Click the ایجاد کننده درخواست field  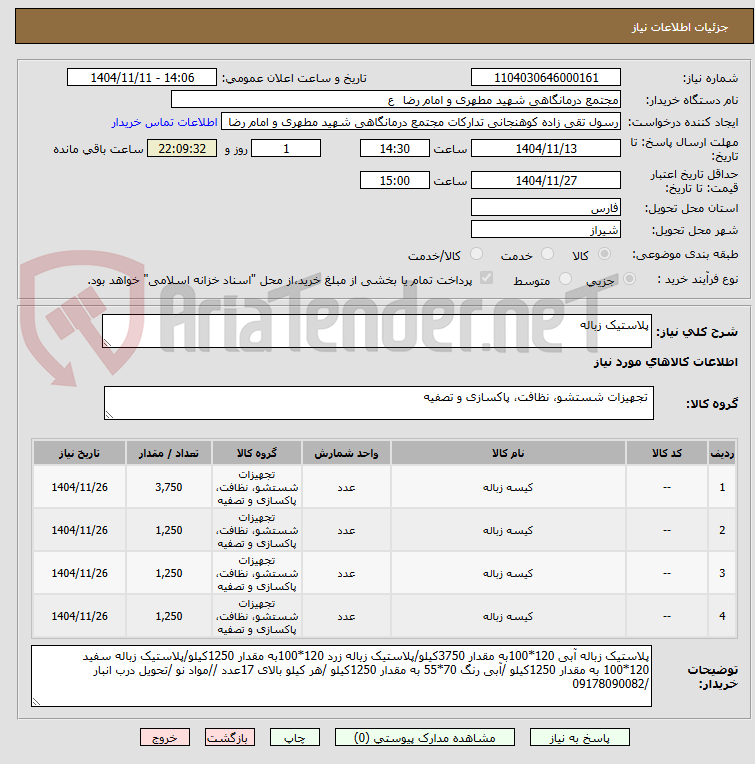click(421, 122)
